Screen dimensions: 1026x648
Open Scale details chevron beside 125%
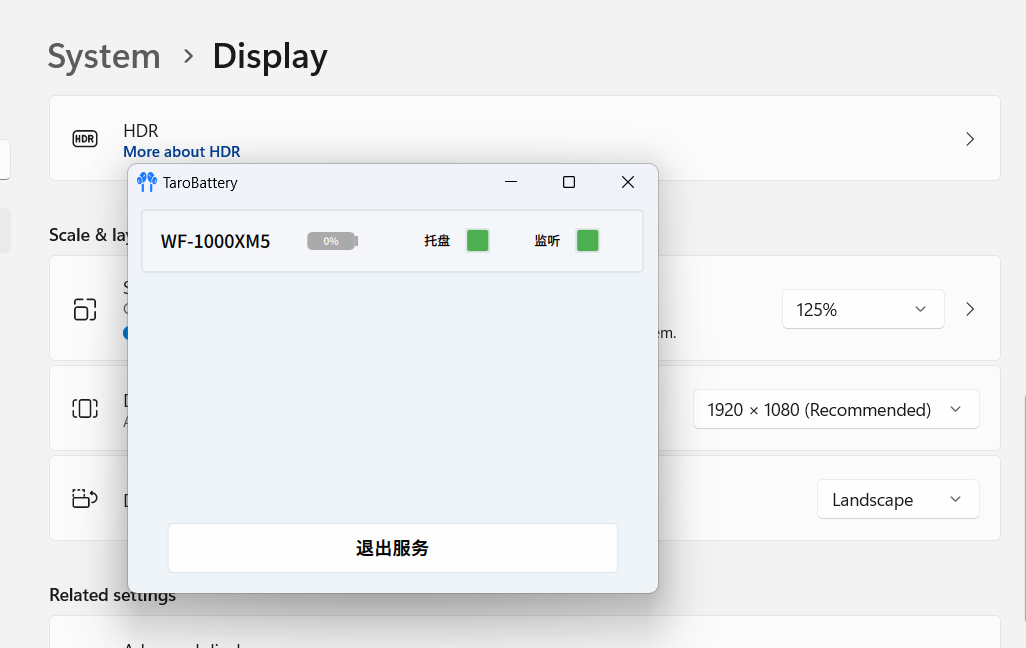coord(970,309)
